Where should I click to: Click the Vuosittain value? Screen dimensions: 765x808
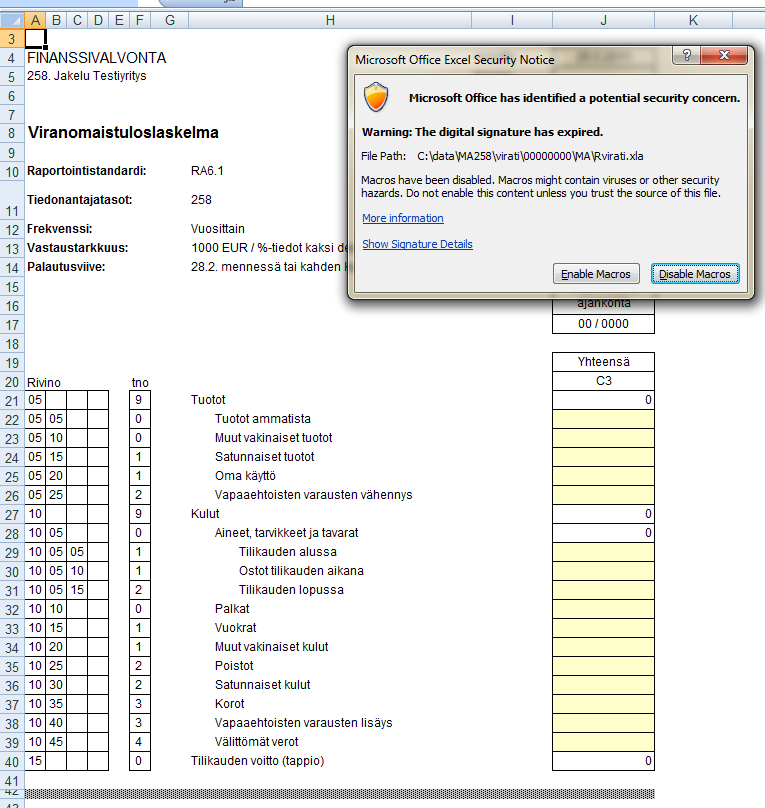pyautogui.click(x=217, y=228)
